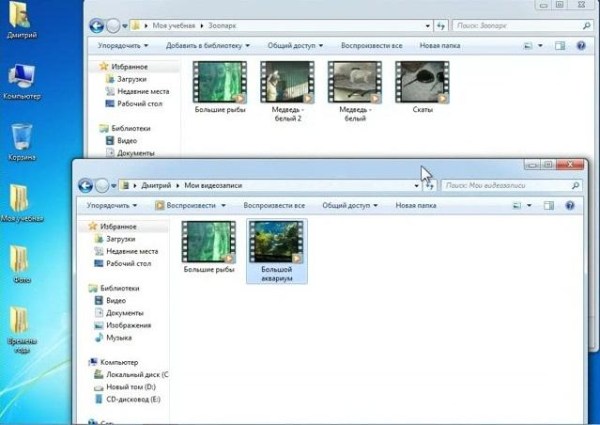This screenshot has height=425, width=600.
Task: Click Воспроизвести все in Зоопарк window
Action: 371,45
